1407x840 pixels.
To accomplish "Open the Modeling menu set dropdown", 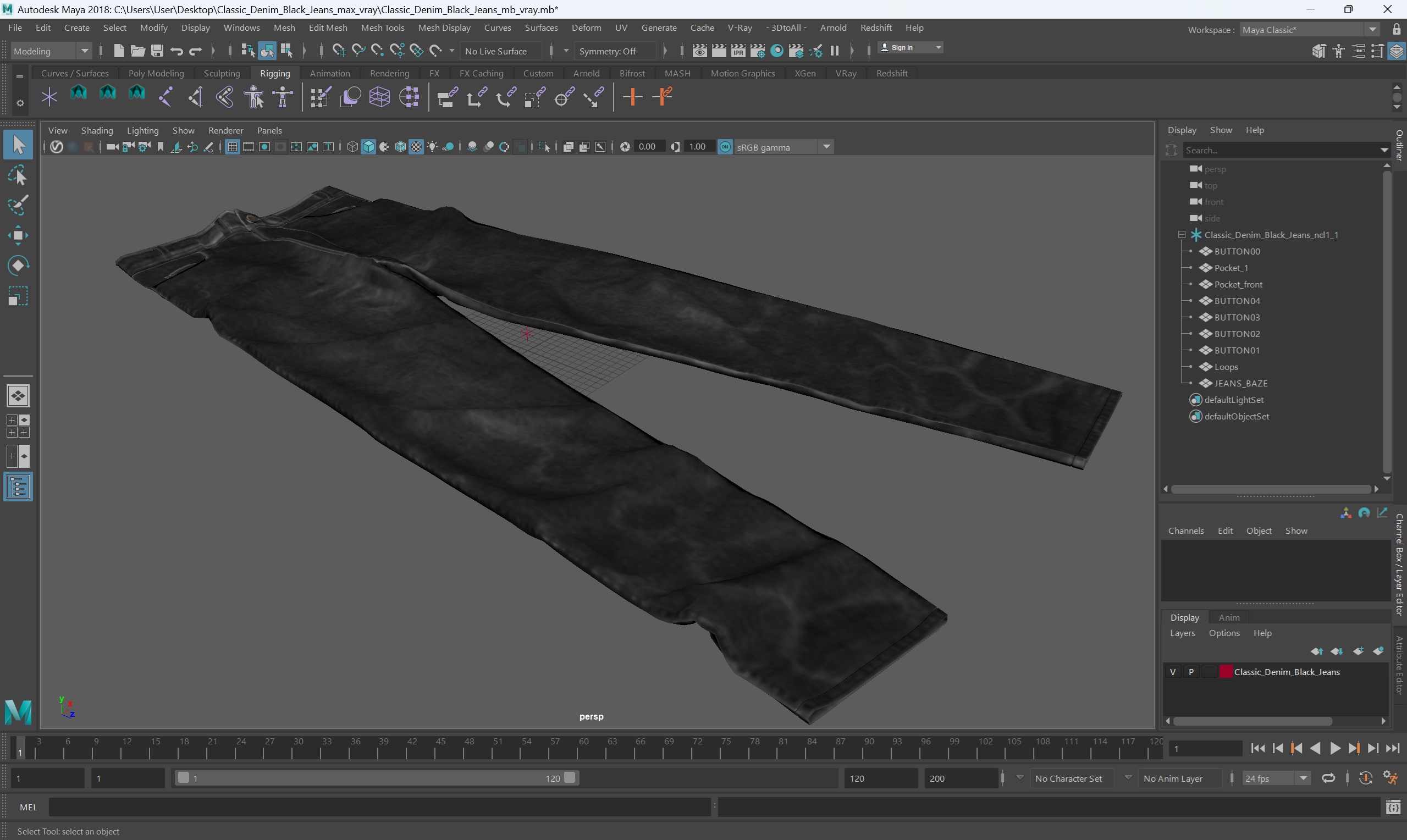I will pyautogui.click(x=51, y=51).
